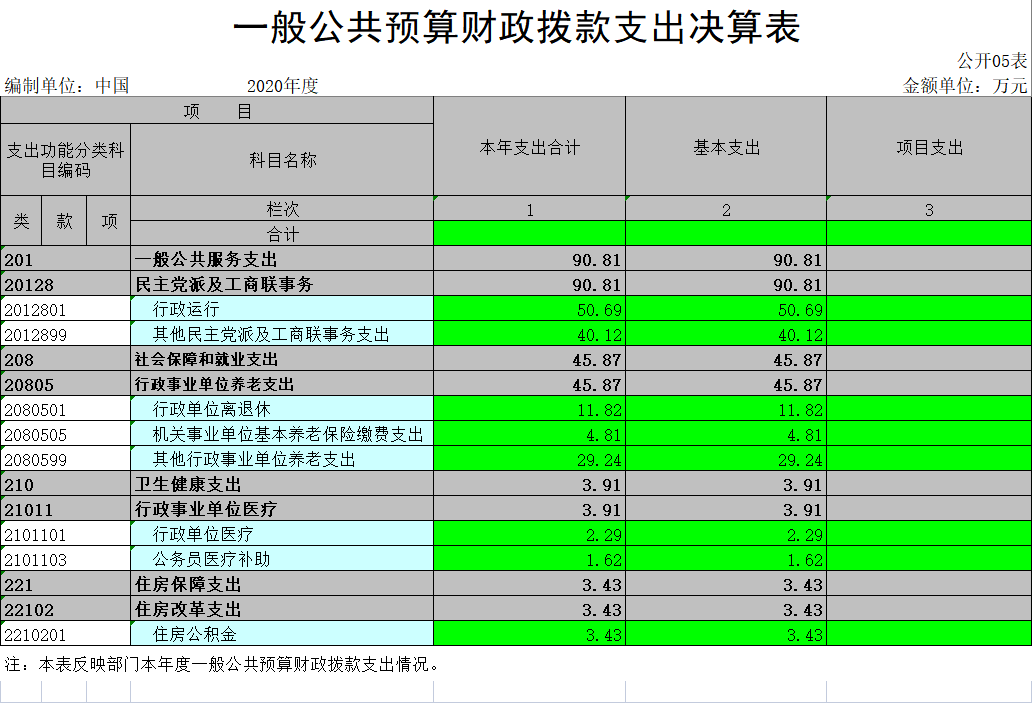The width and height of the screenshot is (1032, 703).
Task: Click the 支出功能分类科目编码 header cell
Action: [x=65, y=160]
